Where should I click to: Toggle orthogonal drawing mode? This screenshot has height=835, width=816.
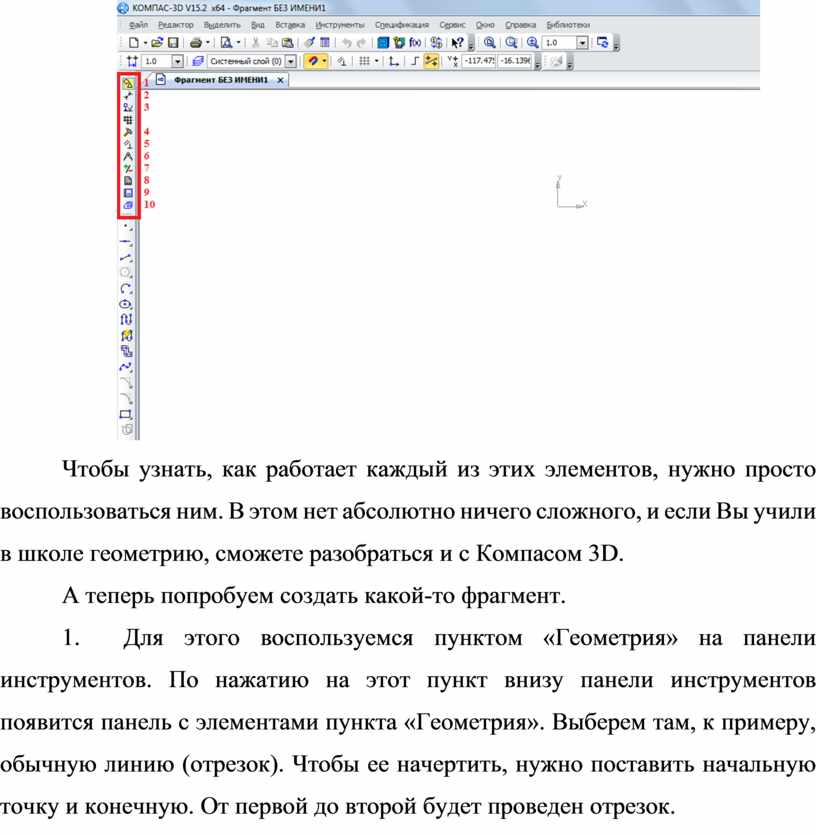pos(416,62)
